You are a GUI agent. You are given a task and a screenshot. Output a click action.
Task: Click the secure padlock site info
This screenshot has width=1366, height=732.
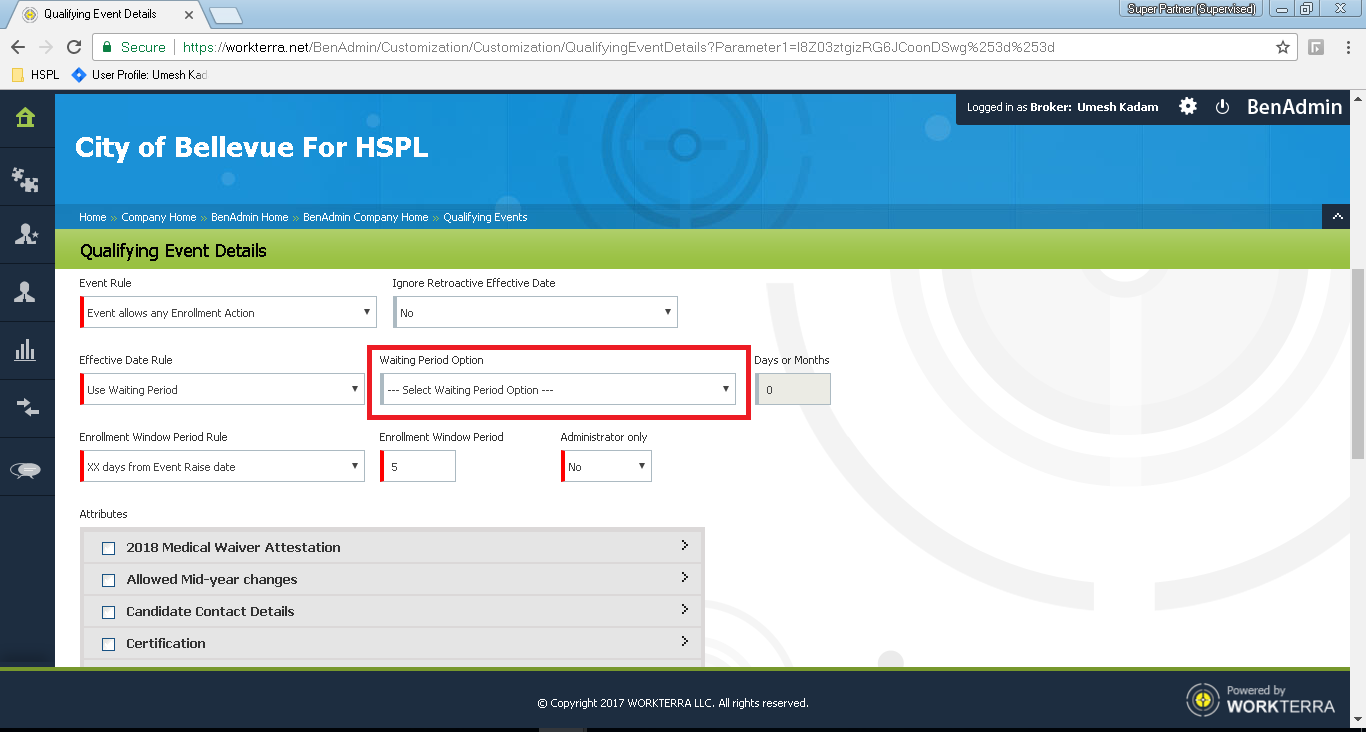pyautogui.click(x=107, y=47)
